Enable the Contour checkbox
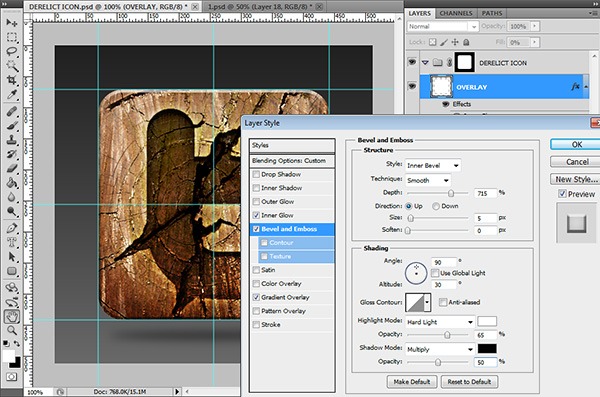Viewport: 600px width, 397px height. click(x=264, y=243)
